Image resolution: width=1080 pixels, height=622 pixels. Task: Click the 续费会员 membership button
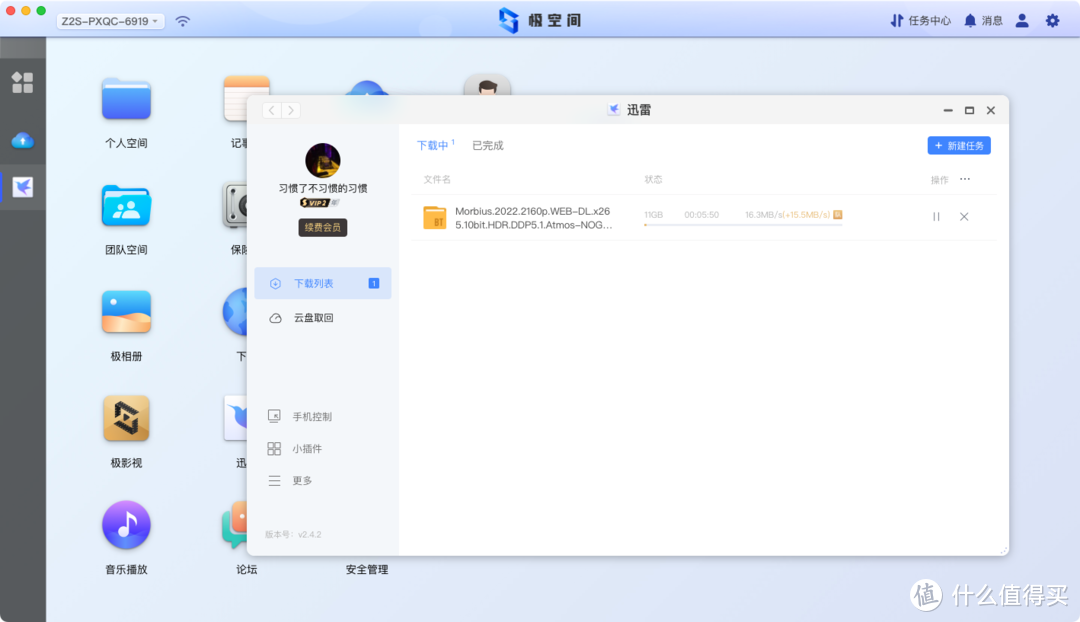coord(322,228)
